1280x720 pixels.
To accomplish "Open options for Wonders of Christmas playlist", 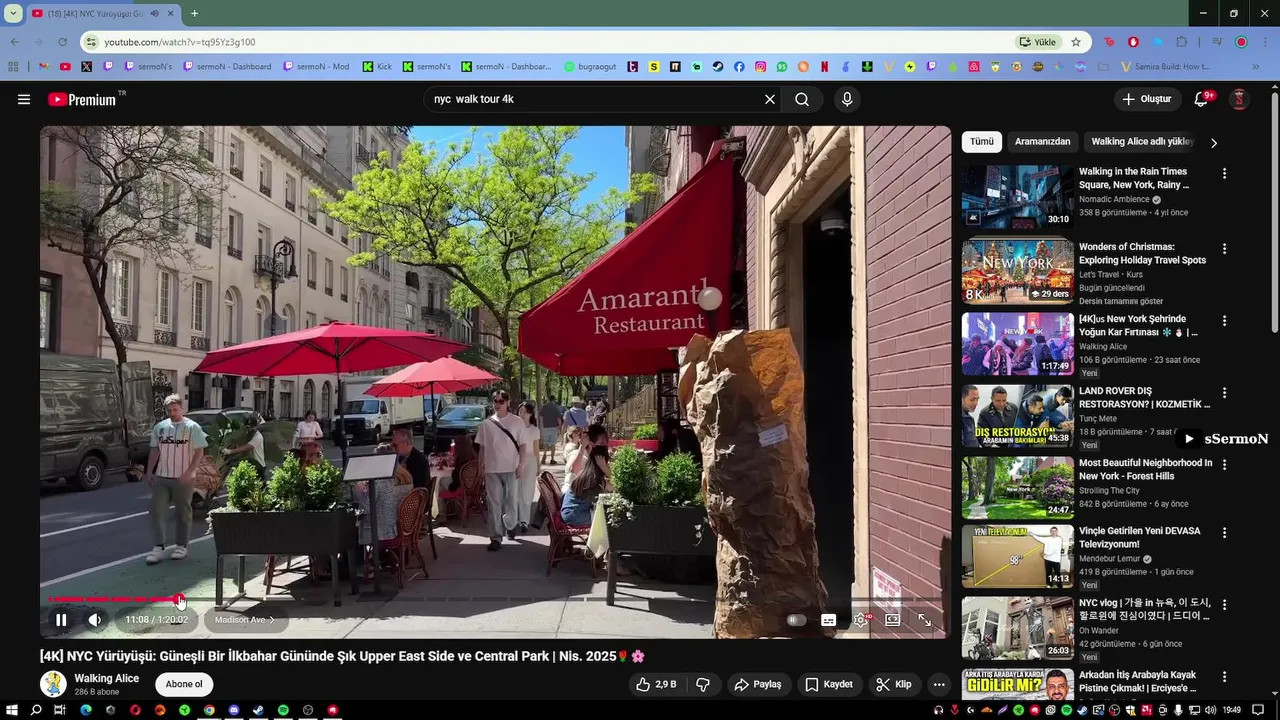I will click(x=1224, y=248).
